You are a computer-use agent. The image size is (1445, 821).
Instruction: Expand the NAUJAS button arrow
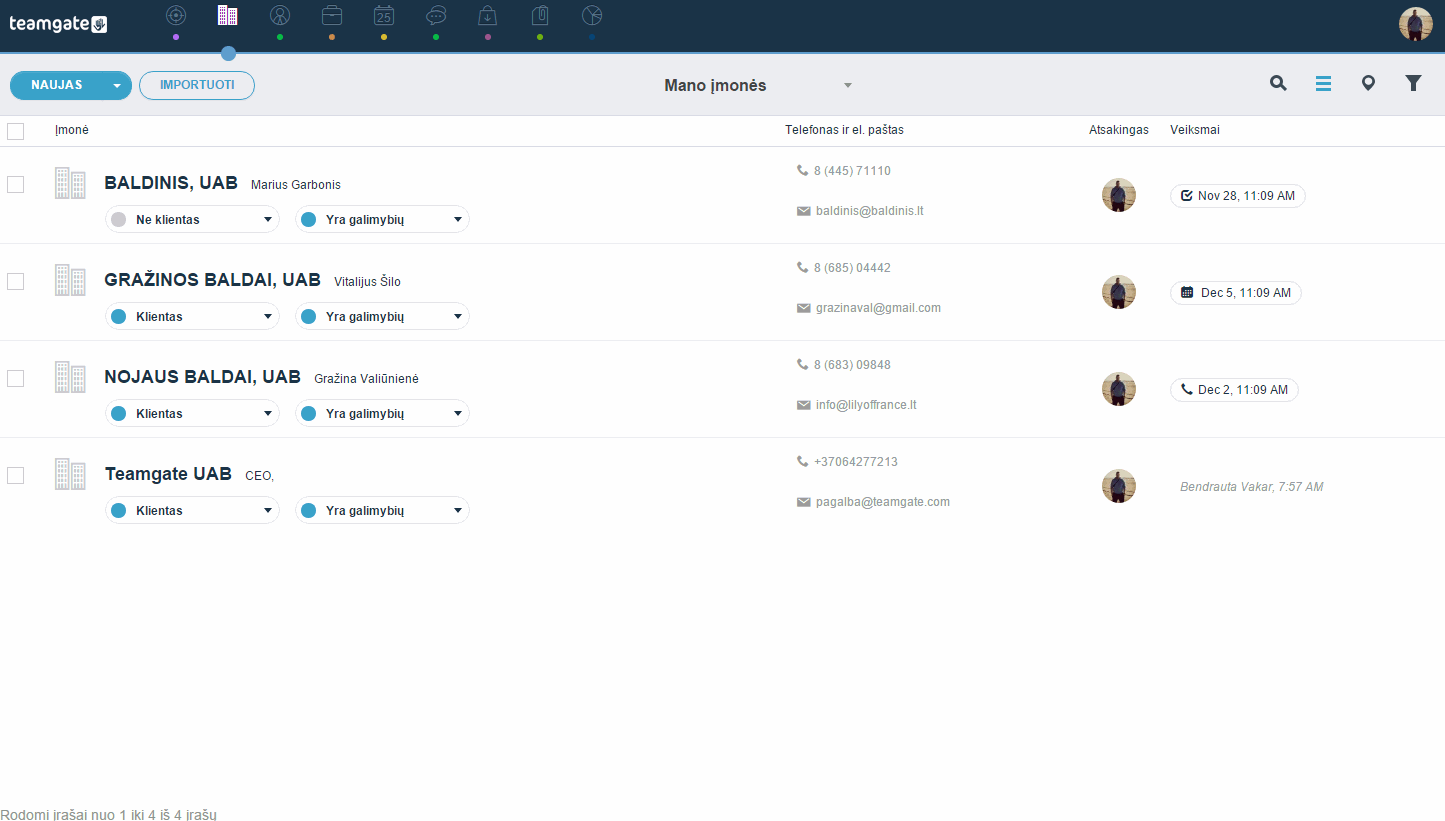[x=118, y=86]
